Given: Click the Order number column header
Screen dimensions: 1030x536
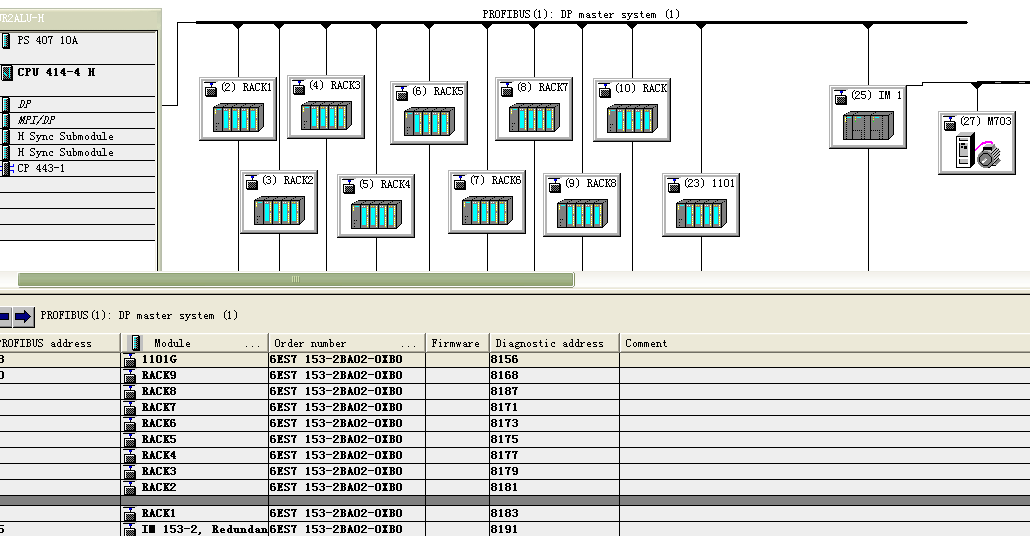Looking at the screenshot, I should 347,343.
